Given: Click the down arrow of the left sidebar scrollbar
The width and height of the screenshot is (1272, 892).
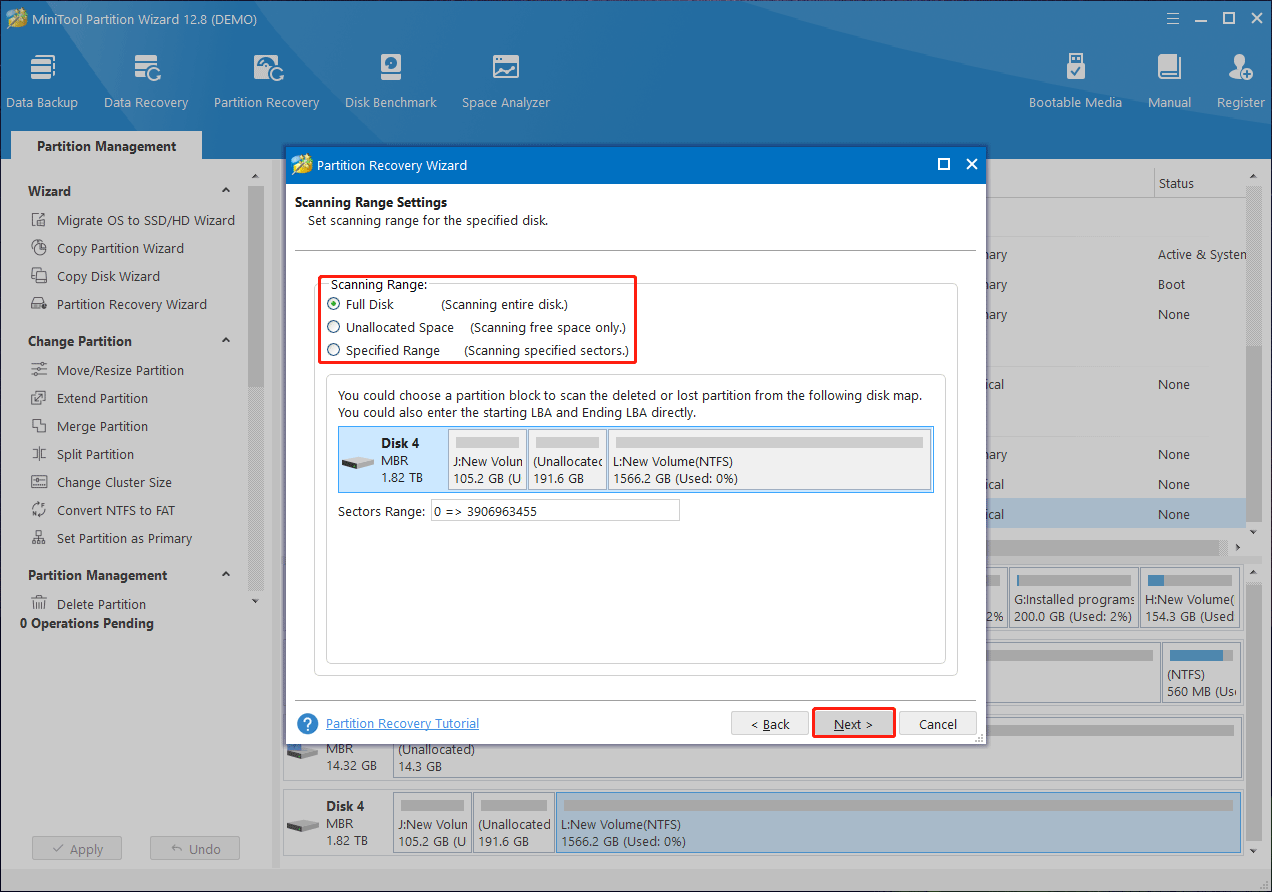Looking at the screenshot, I should tap(255, 601).
